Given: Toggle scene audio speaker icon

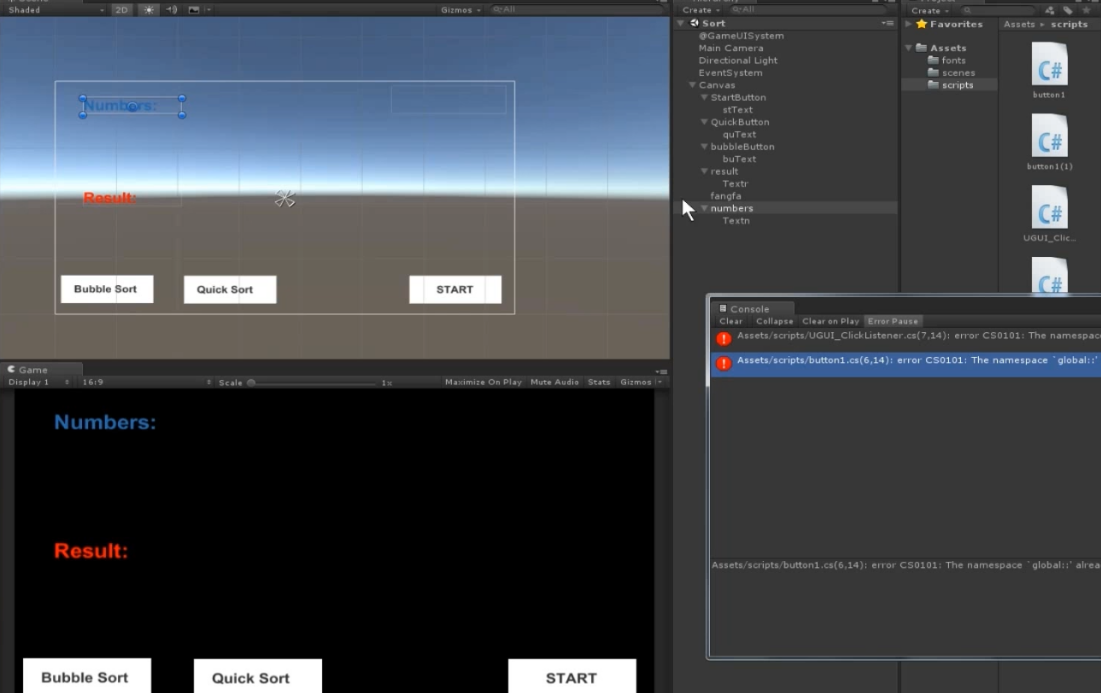Looking at the screenshot, I should [171, 10].
